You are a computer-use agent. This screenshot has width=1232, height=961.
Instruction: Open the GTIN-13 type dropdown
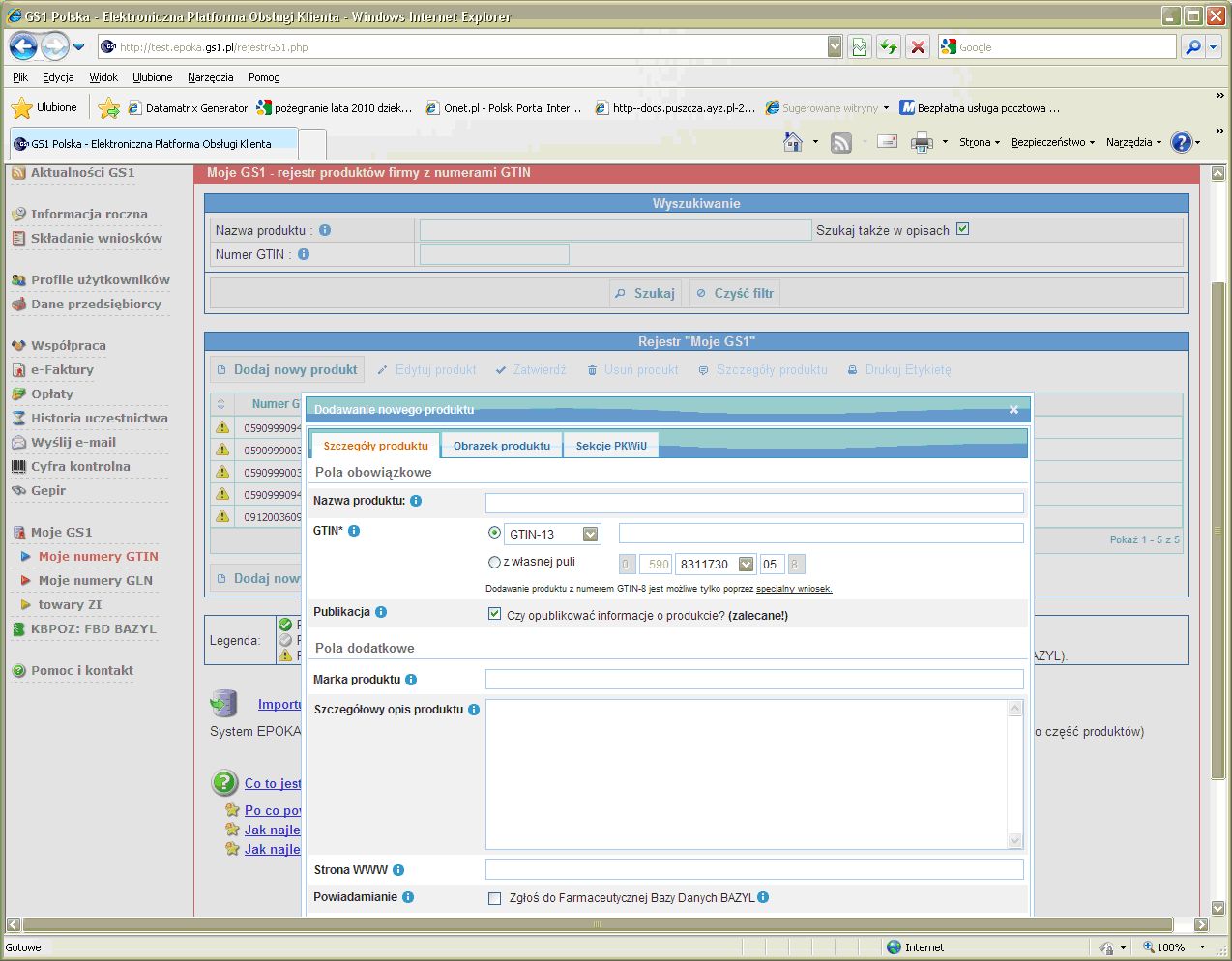click(x=591, y=534)
